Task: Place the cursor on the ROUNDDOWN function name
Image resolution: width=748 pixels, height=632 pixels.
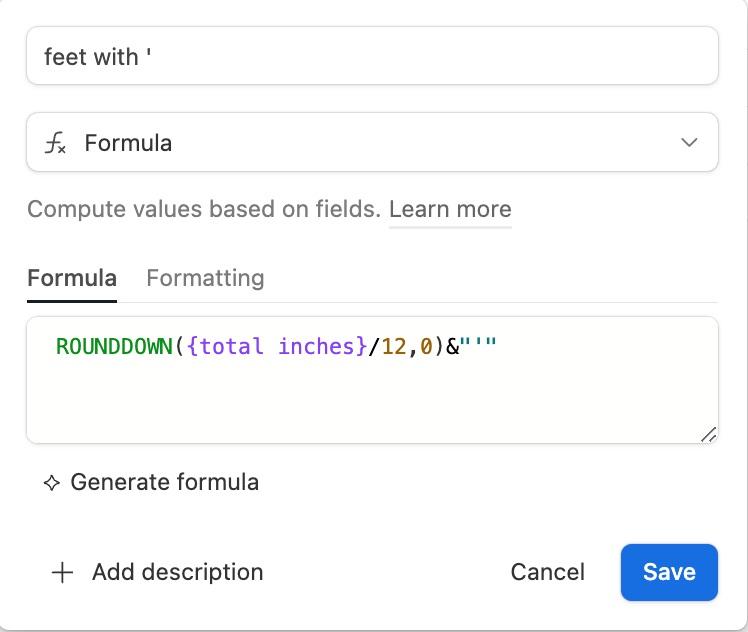Action: (x=114, y=347)
